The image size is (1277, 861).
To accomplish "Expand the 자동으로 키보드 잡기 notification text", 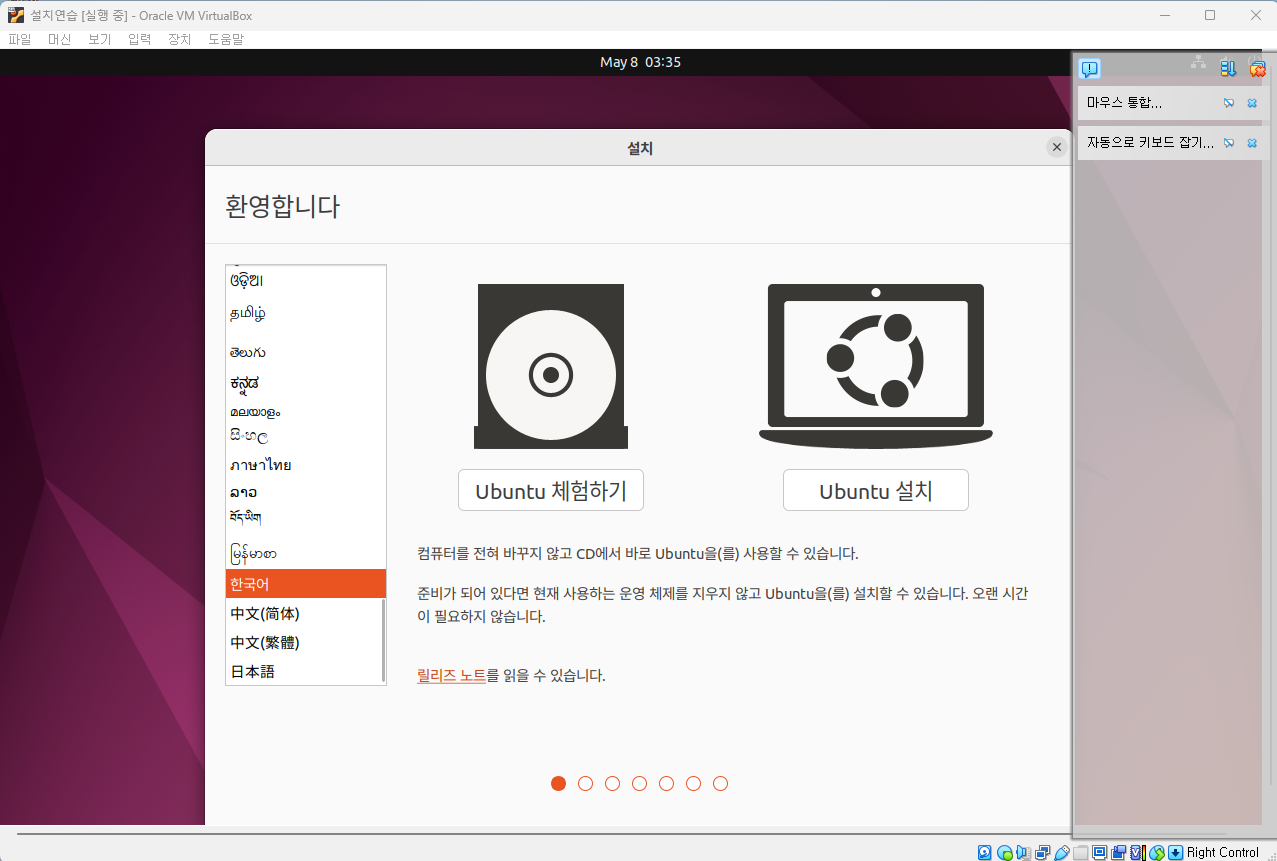I will point(1150,143).
